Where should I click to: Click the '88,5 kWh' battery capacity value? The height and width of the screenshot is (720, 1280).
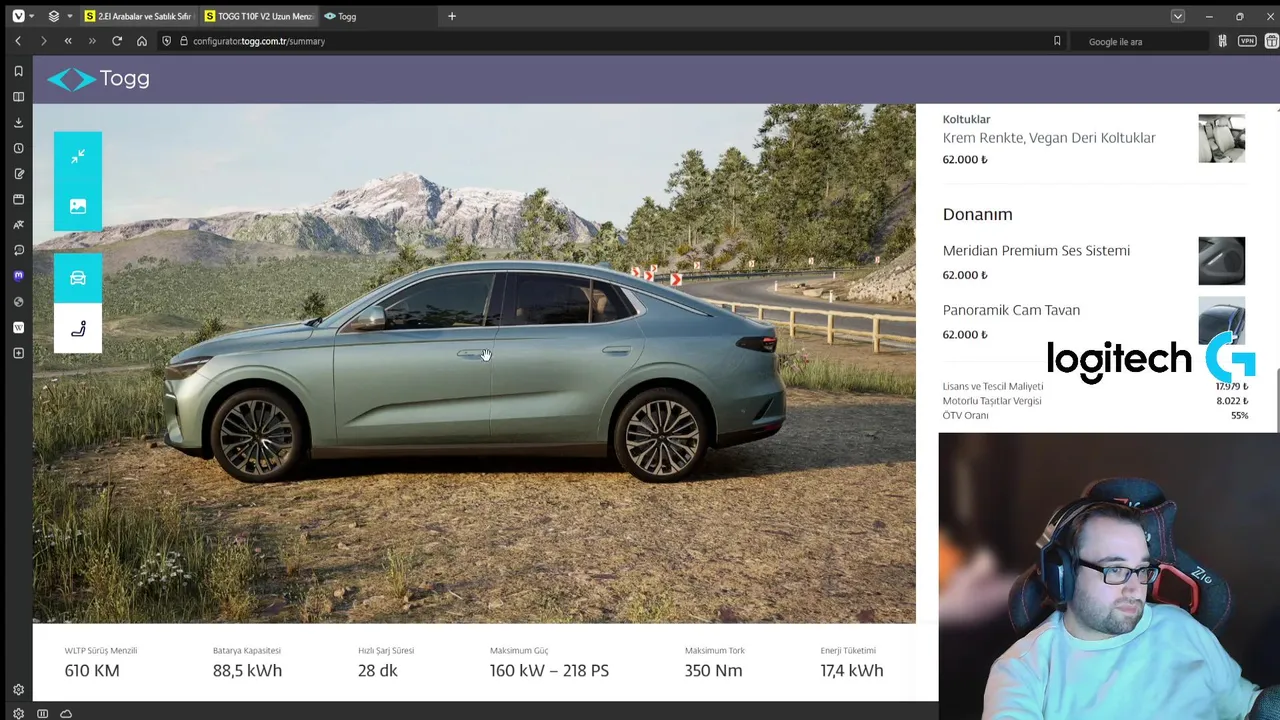tap(247, 671)
